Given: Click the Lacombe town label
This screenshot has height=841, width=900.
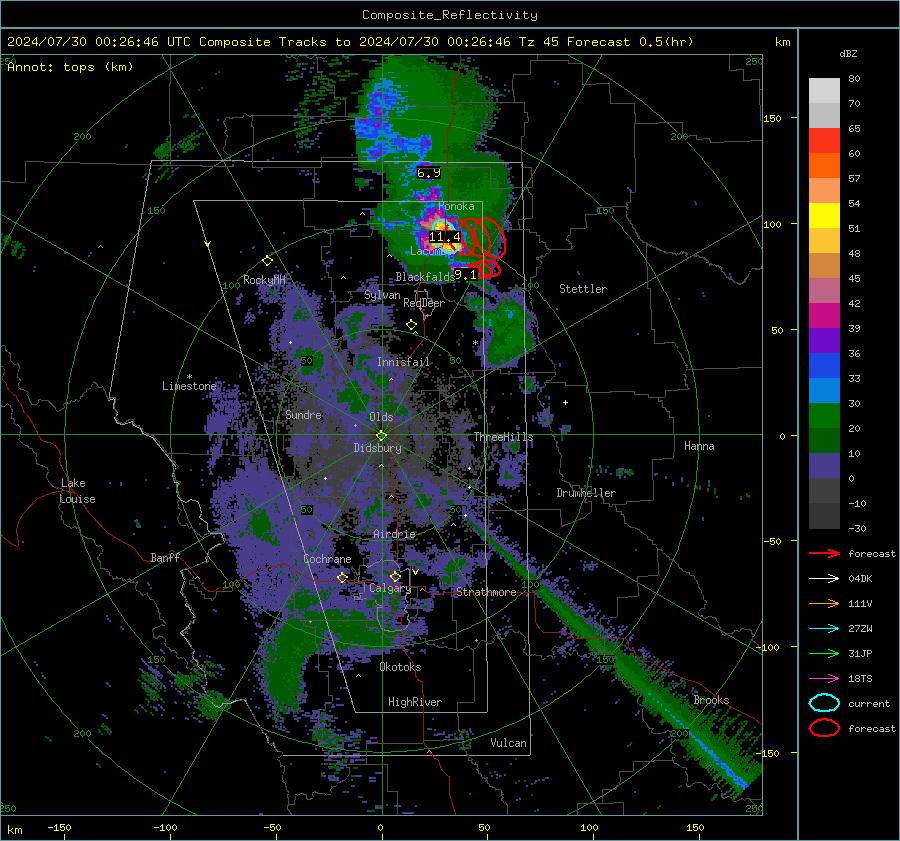Looking at the screenshot, I should click(430, 251).
